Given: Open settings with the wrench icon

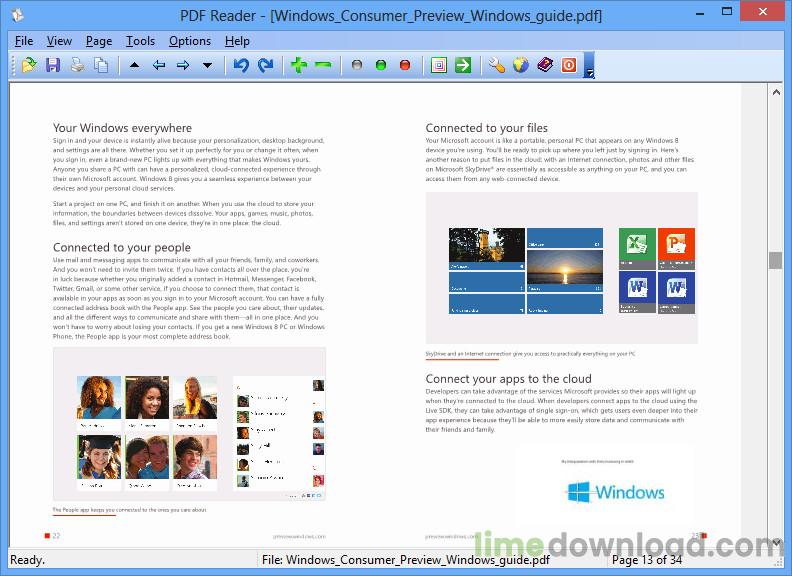Looking at the screenshot, I should coord(497,65).
